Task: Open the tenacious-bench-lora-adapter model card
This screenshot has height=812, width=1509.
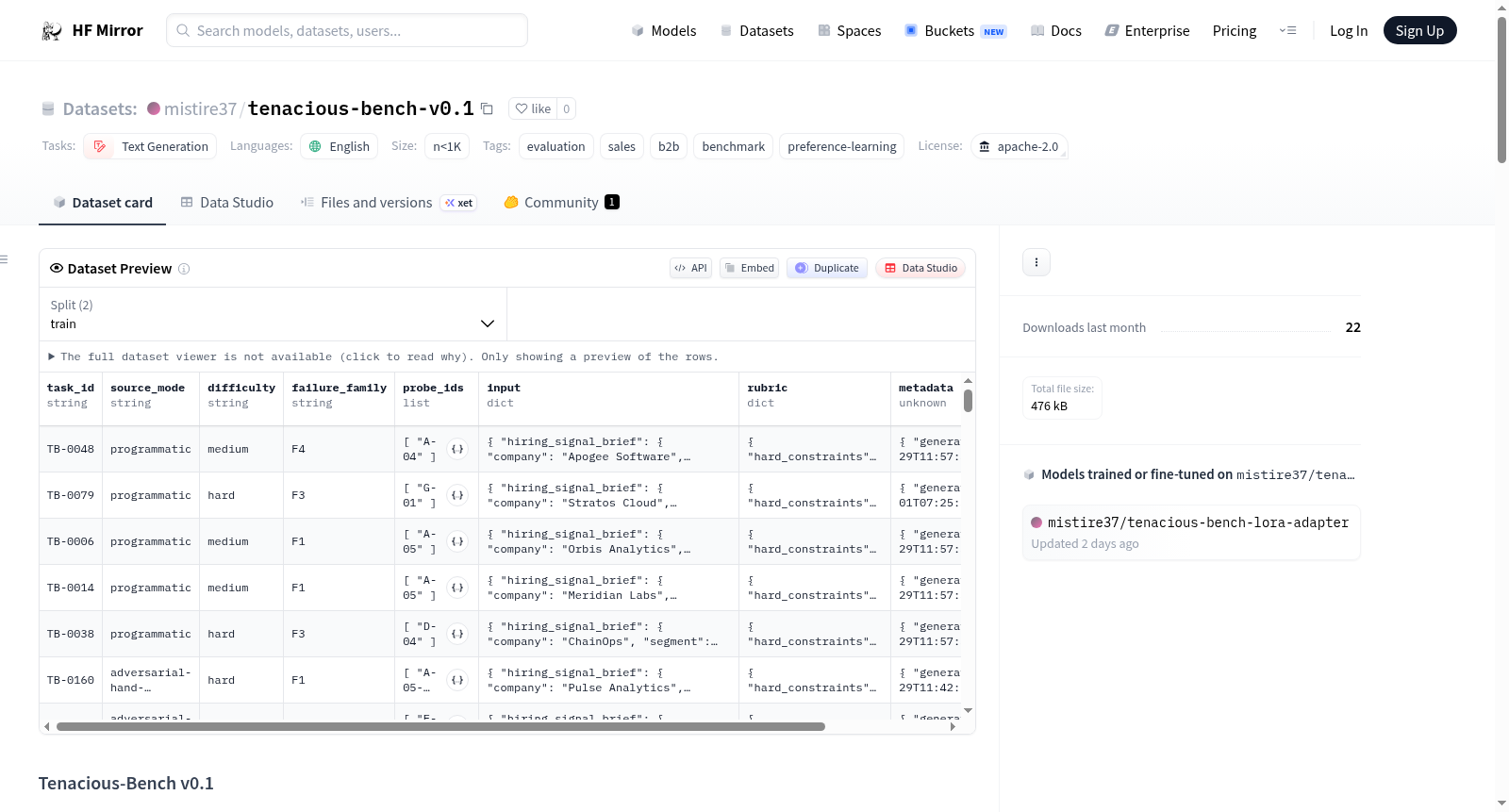Action: (x=1191, y=533)
